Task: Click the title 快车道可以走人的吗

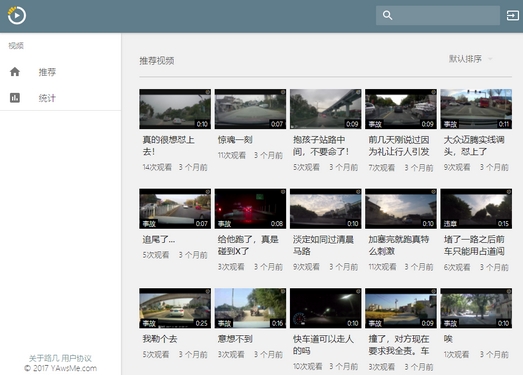Action: click(x=323, y=345)
